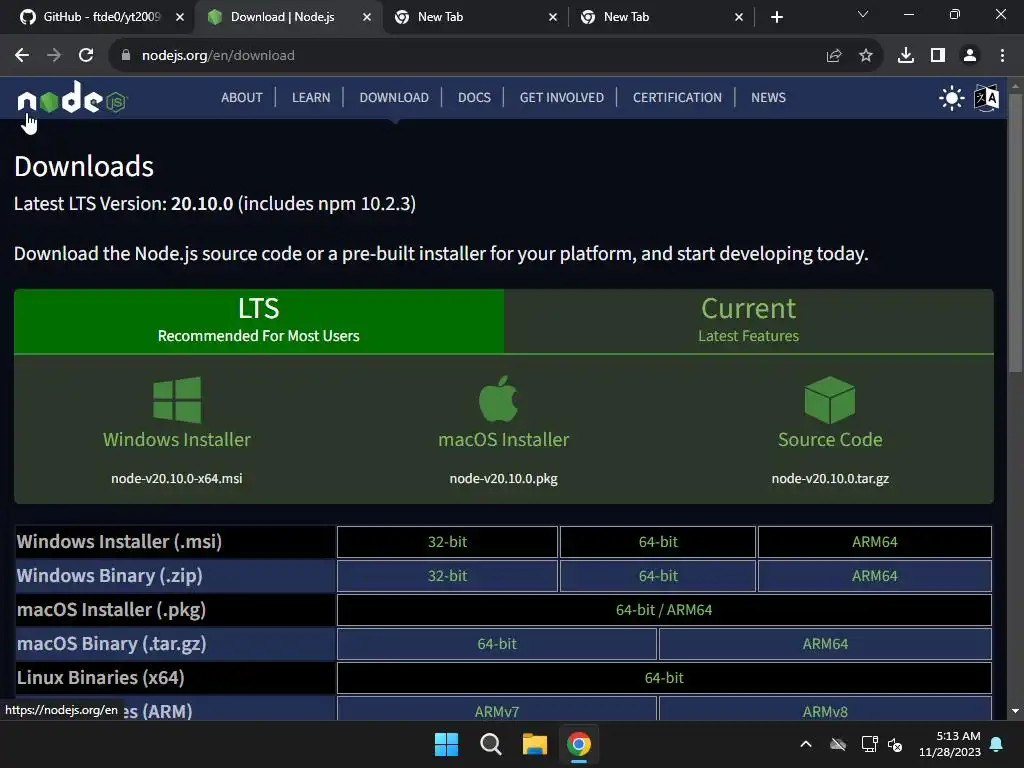The height and width of the screenshot is (768, 1024).
Task: Toggle the light/dark theme sun icon
Action: click(x=952, y=98)
